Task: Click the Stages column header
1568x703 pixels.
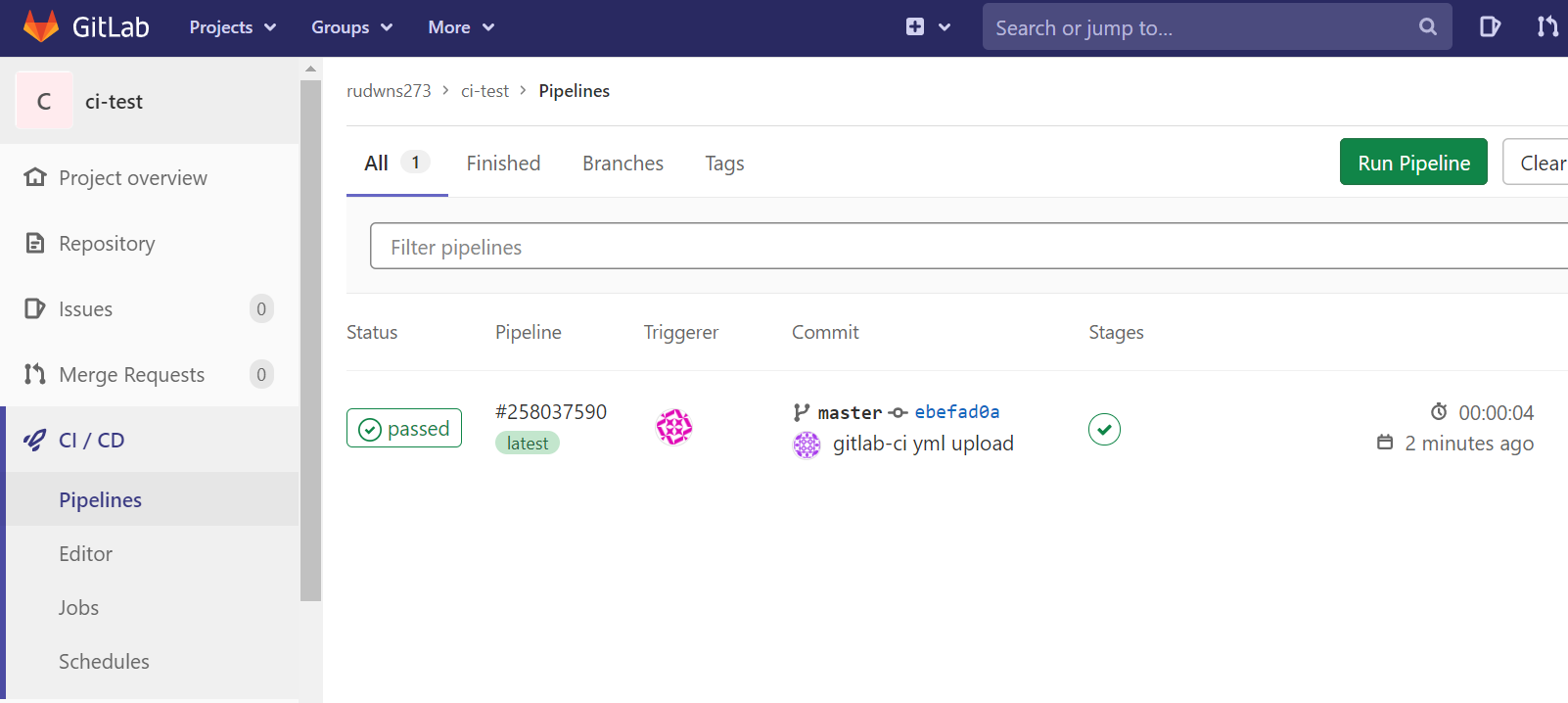Action: [1116, 332]
